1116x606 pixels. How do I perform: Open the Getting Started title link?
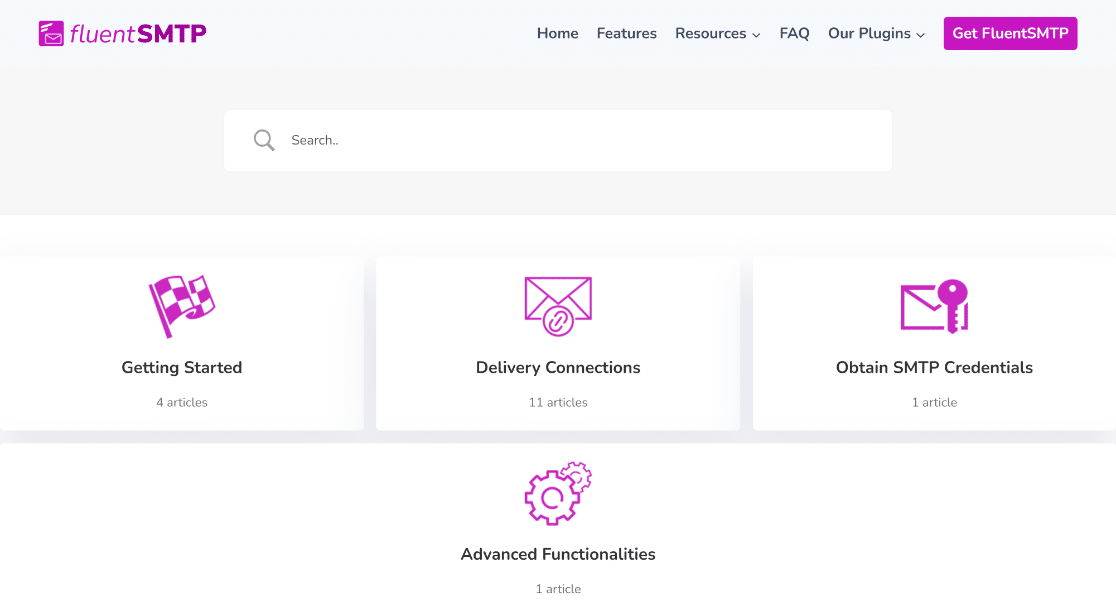coord(181,367)
